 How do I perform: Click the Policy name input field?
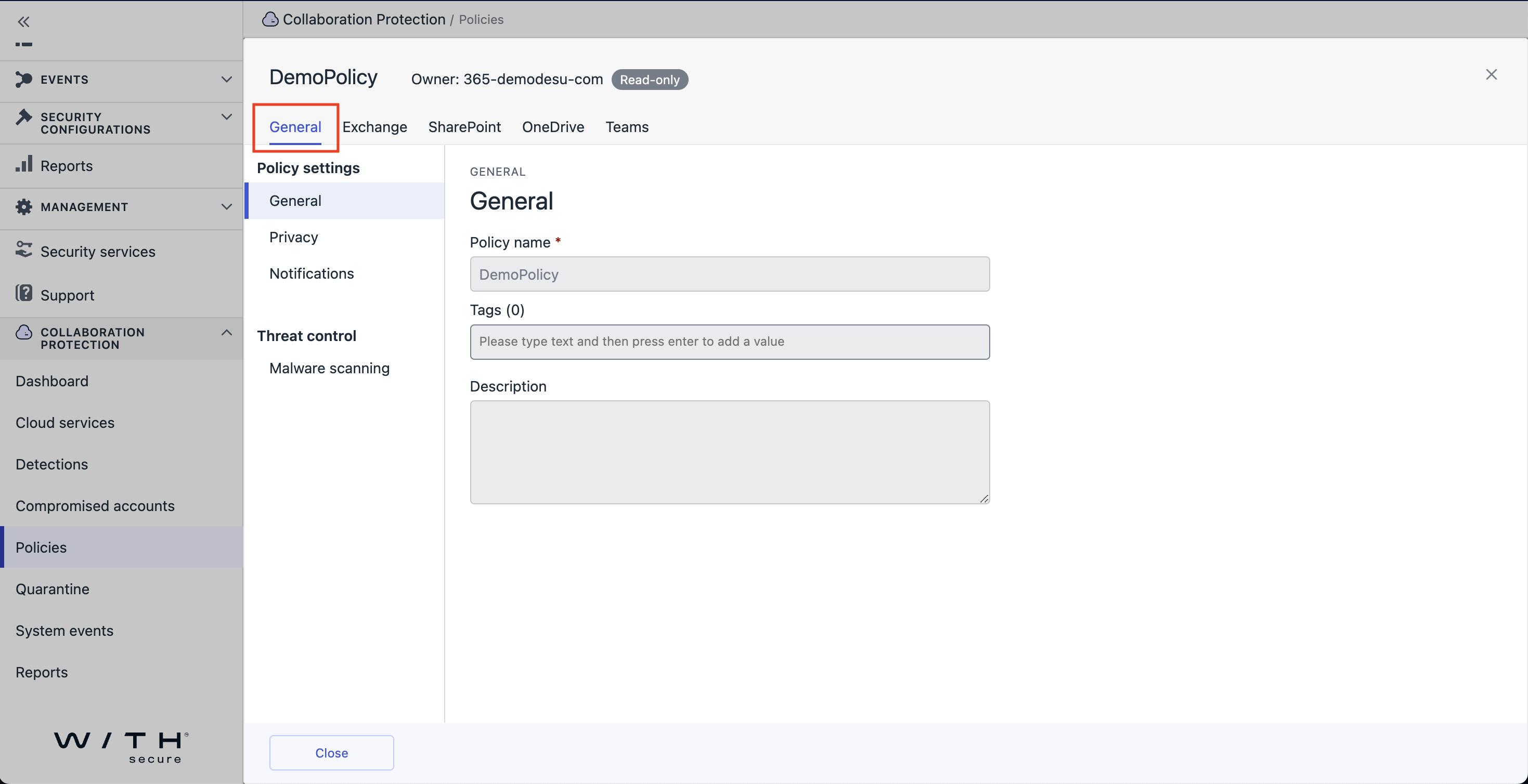point(730,274)
